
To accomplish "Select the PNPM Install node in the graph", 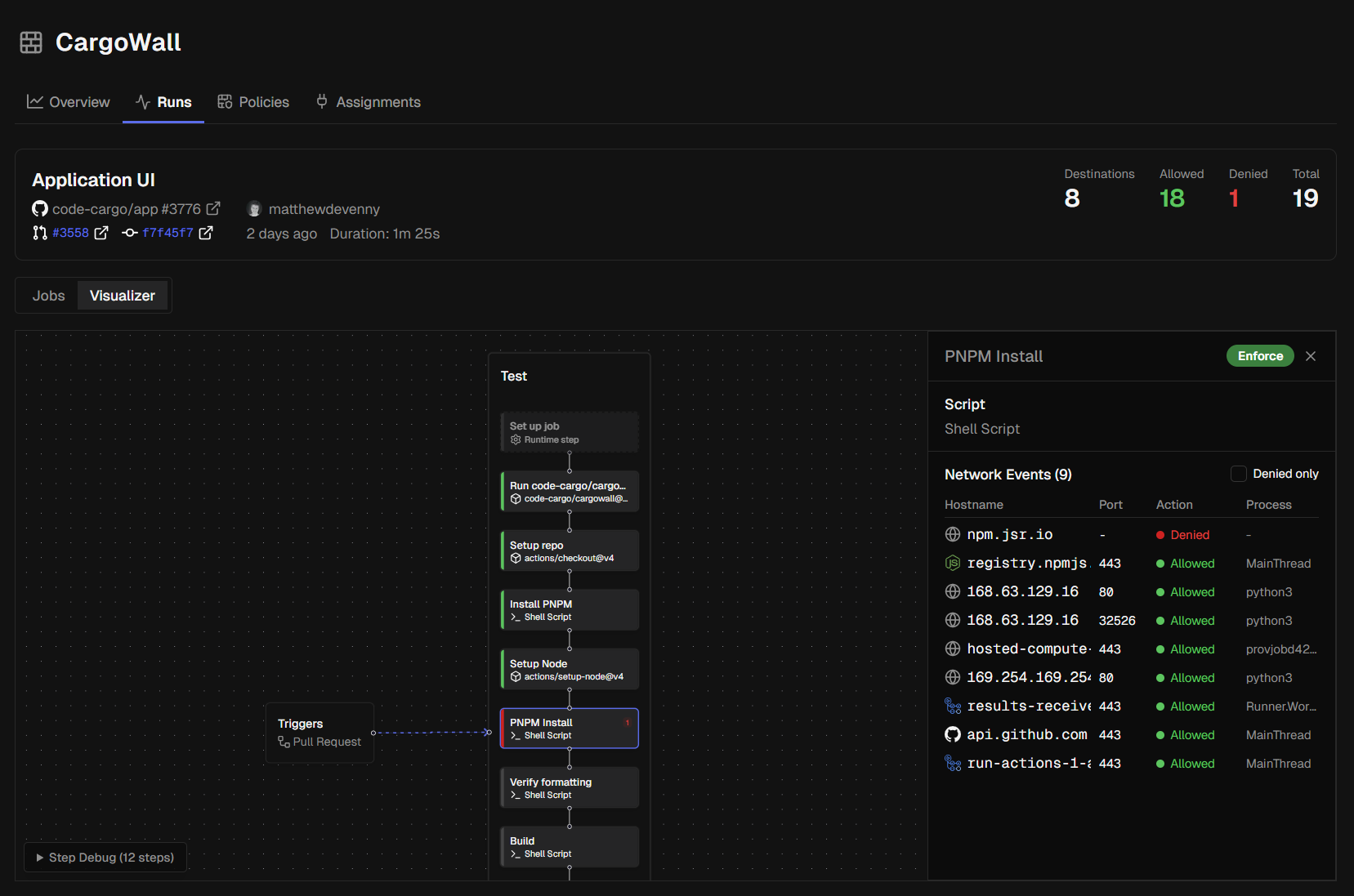I will point(569,728).
